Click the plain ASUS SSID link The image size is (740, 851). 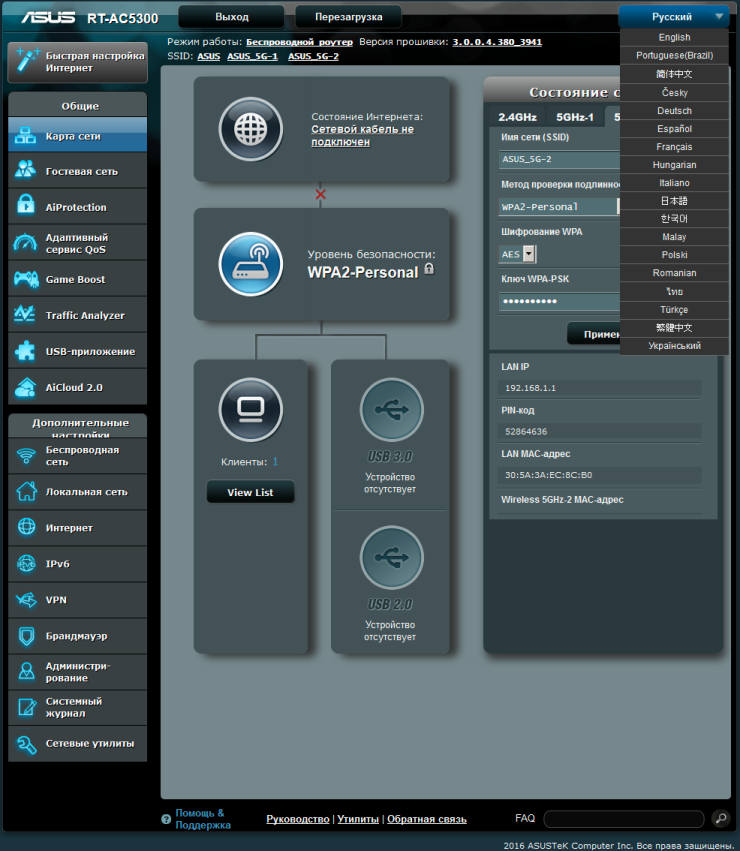208,56
